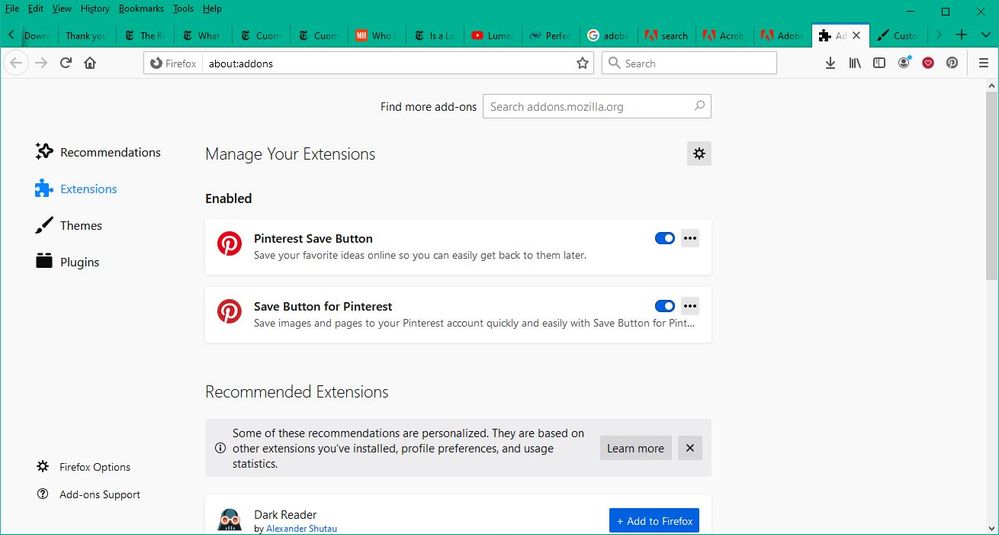Open the Help menu
This screenshot has width=999, height=535.
(212, 8)
